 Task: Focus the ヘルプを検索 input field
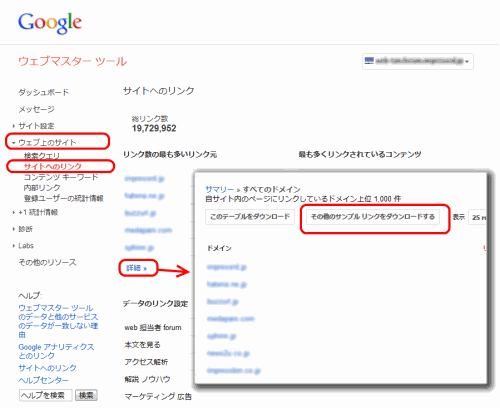point(46,395)
